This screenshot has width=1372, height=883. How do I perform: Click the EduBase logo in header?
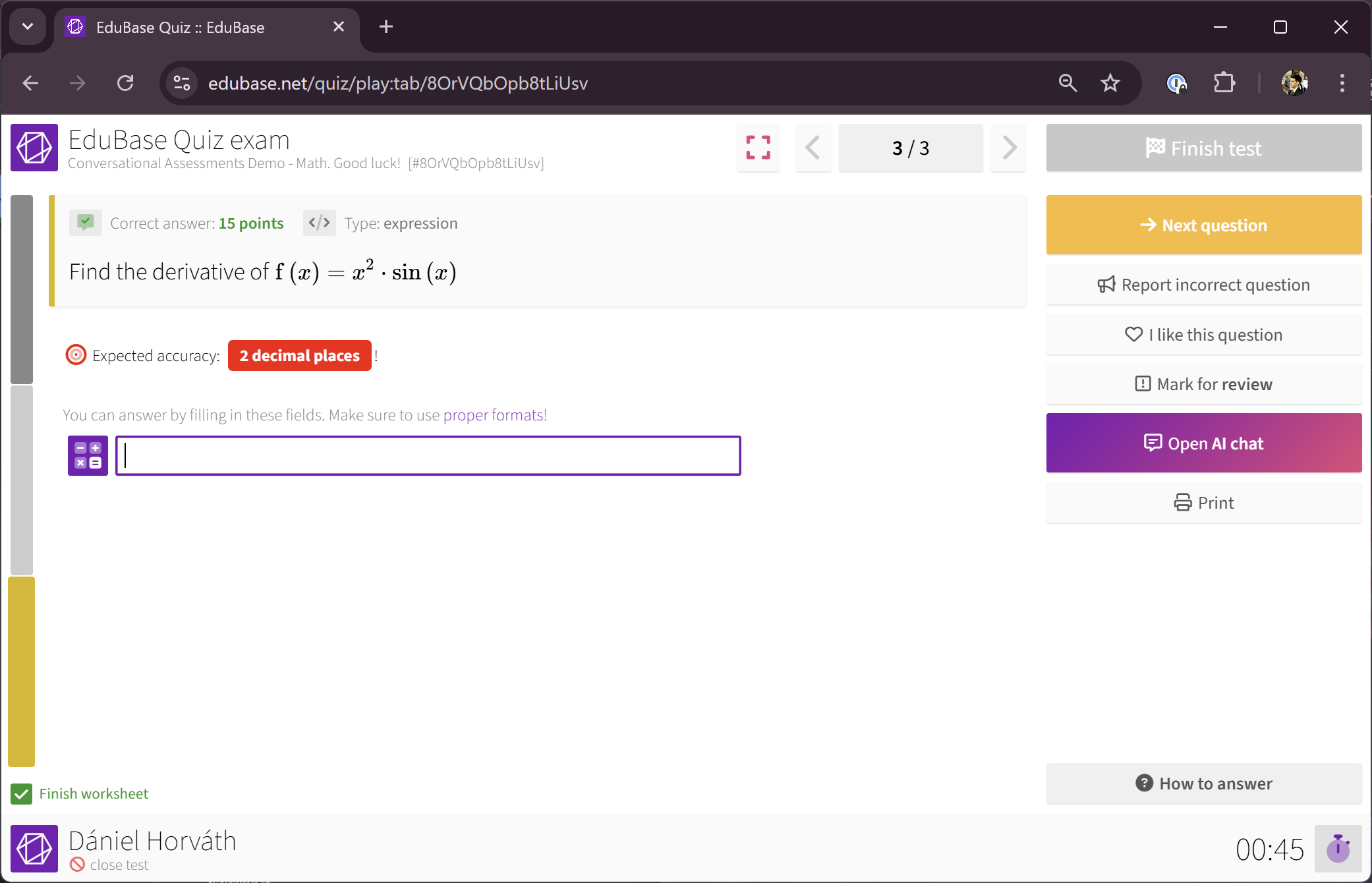coord(34,148)
